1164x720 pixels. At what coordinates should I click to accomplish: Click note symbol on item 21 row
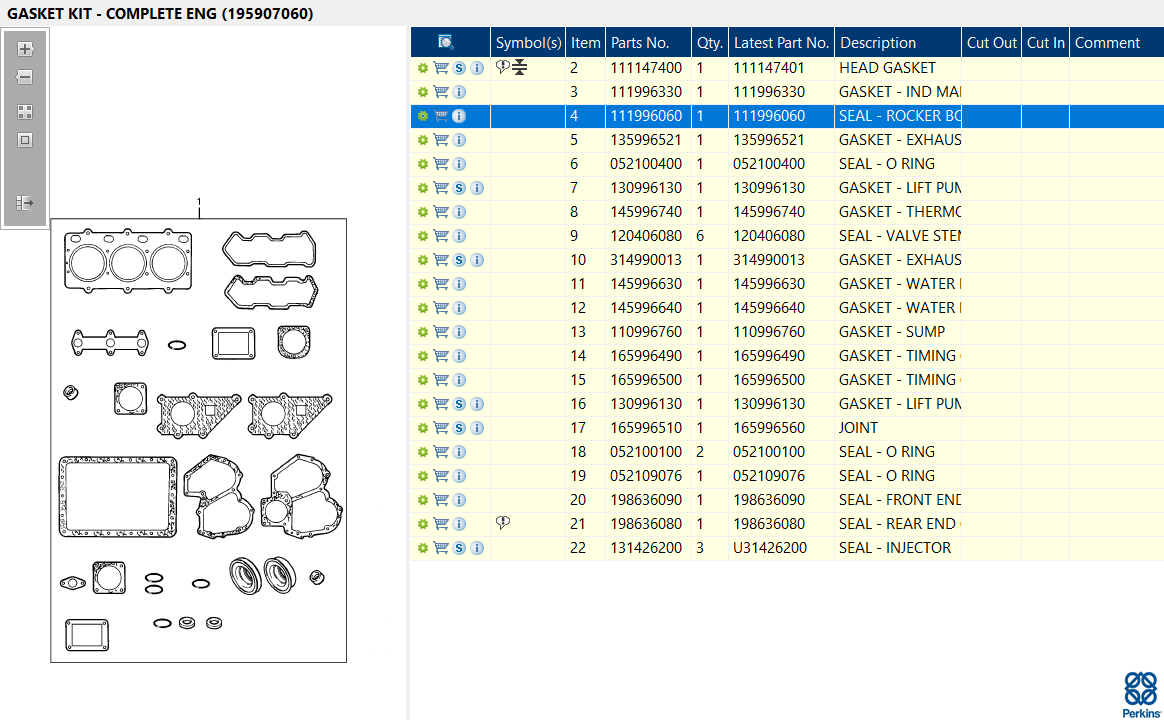(x=503, y=523)
